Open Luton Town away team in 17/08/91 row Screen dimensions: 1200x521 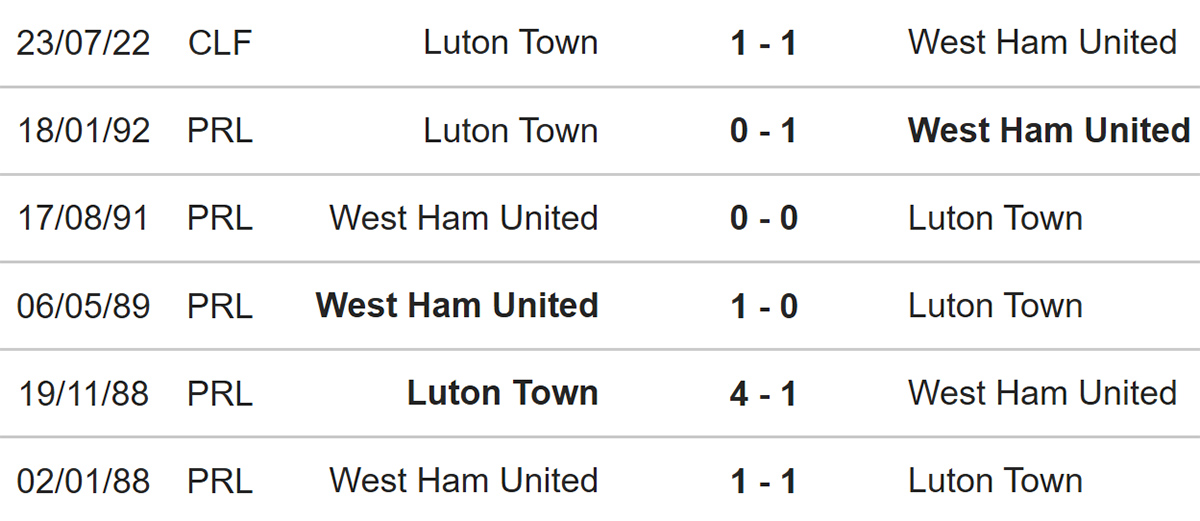click(x=995, y=218)
